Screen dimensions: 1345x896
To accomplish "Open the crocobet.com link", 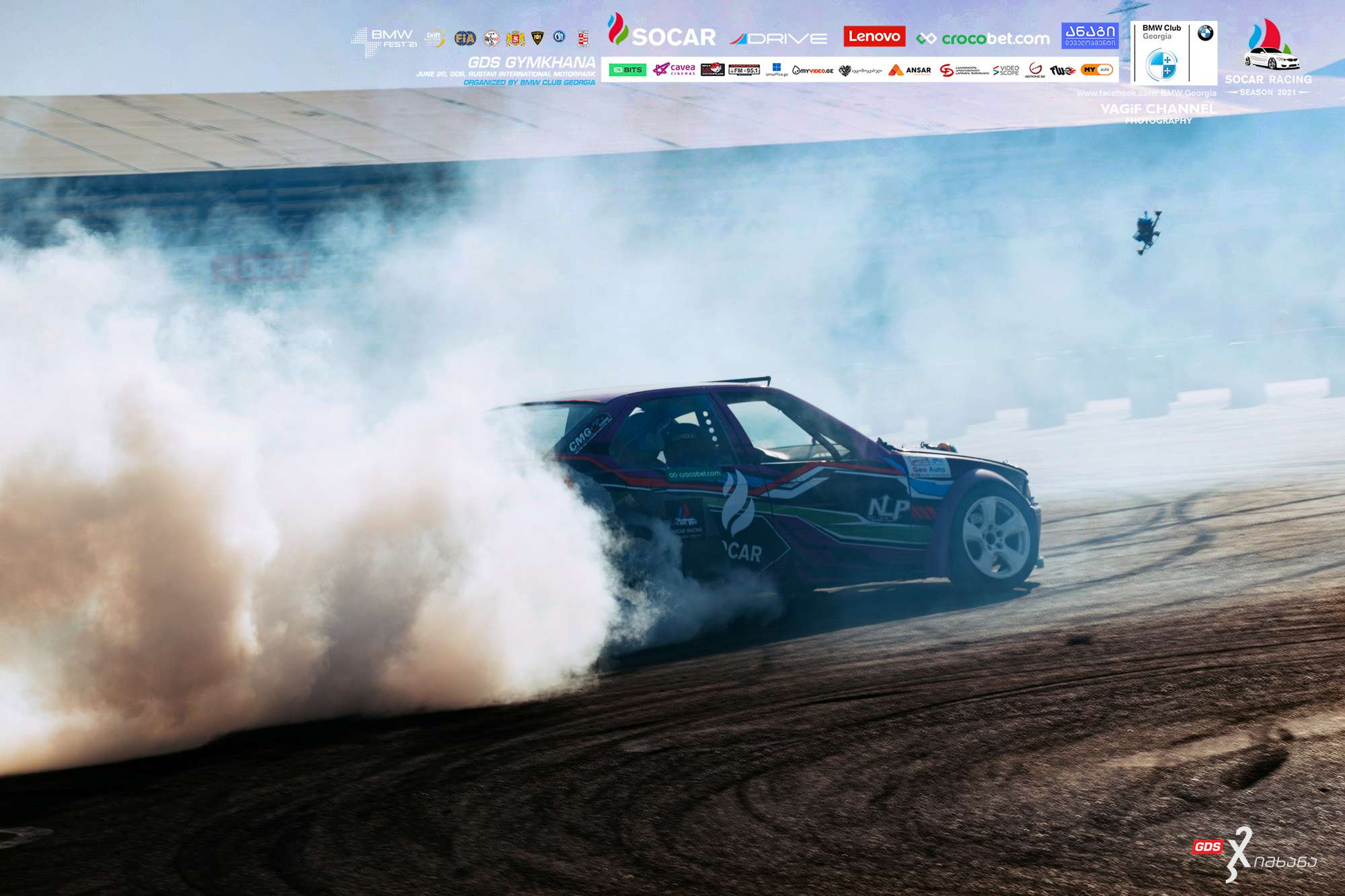I will pos(983,39).
